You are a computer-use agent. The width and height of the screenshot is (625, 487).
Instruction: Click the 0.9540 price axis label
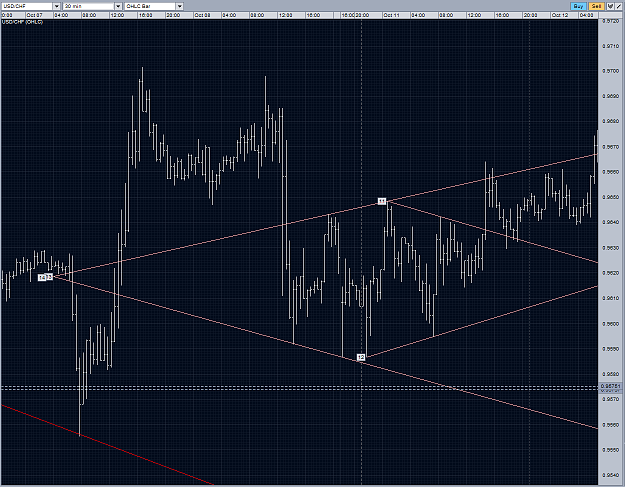611,475
